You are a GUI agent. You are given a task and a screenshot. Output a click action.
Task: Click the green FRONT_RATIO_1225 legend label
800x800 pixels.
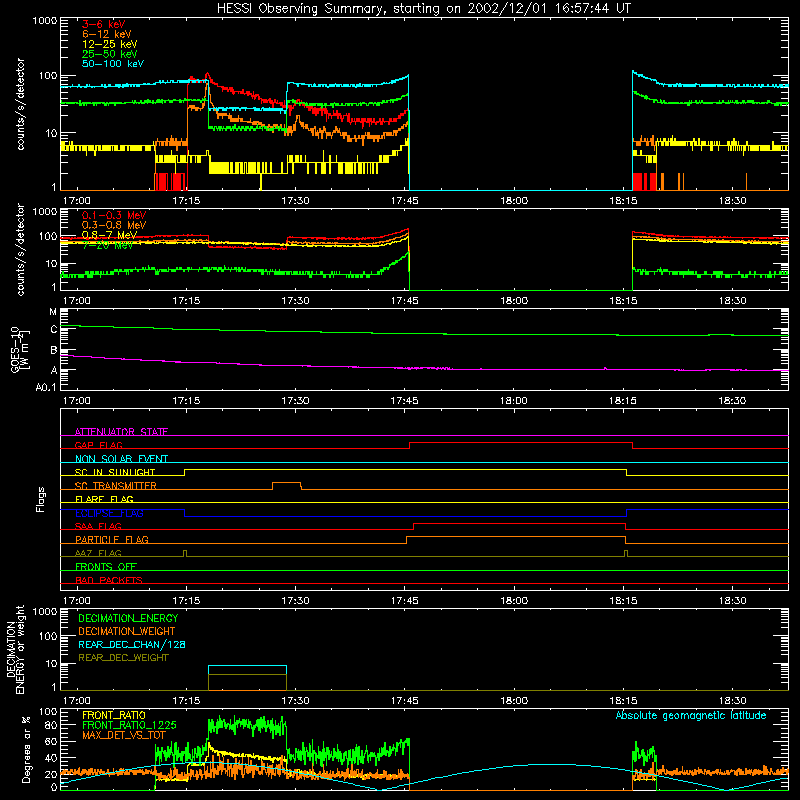pos(129,725)
